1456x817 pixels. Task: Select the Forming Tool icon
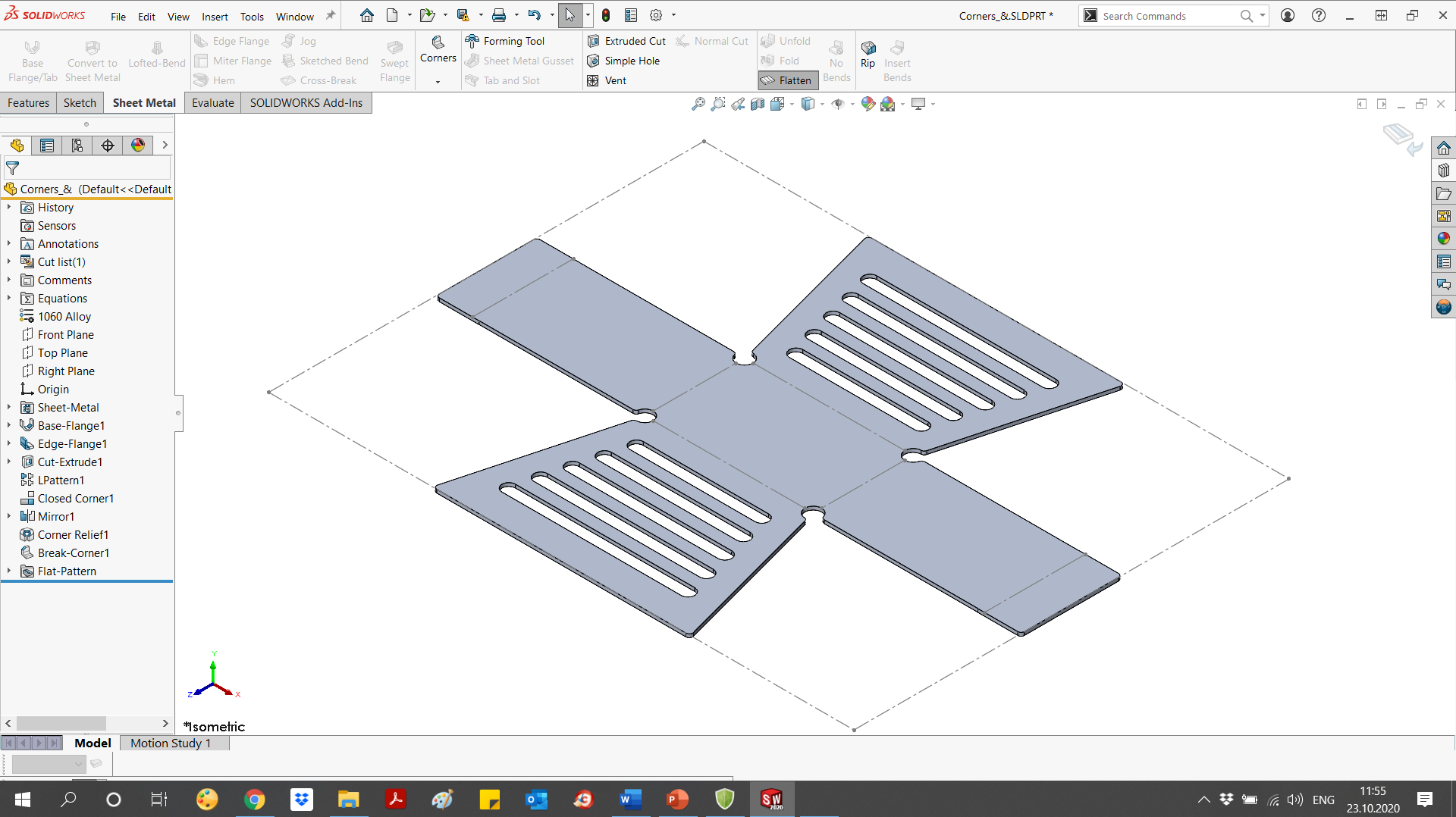pos(472,41)
